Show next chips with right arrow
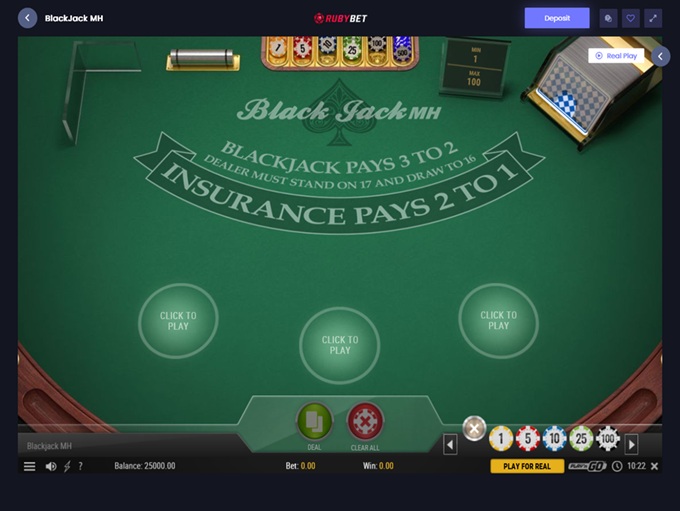The height and width of the screenshot is (511, 680). (631, 444)
